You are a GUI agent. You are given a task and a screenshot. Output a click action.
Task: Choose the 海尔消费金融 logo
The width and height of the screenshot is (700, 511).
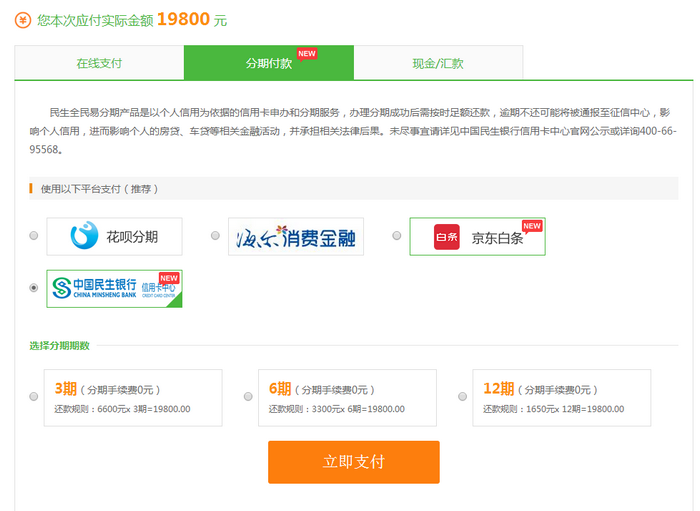(295, 237)
